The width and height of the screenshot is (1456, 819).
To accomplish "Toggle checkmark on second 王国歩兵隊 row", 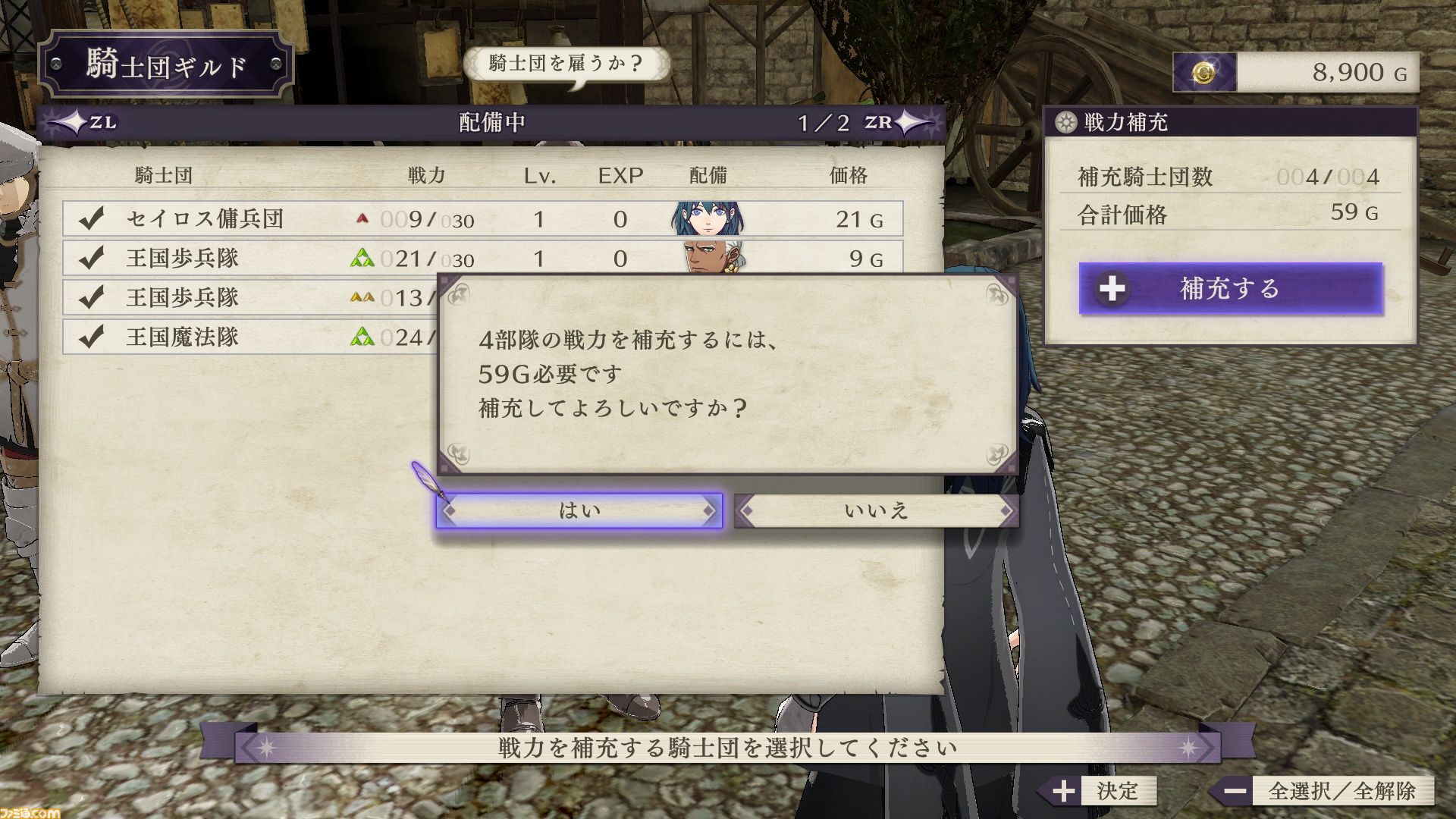I will tap(91, 297).
